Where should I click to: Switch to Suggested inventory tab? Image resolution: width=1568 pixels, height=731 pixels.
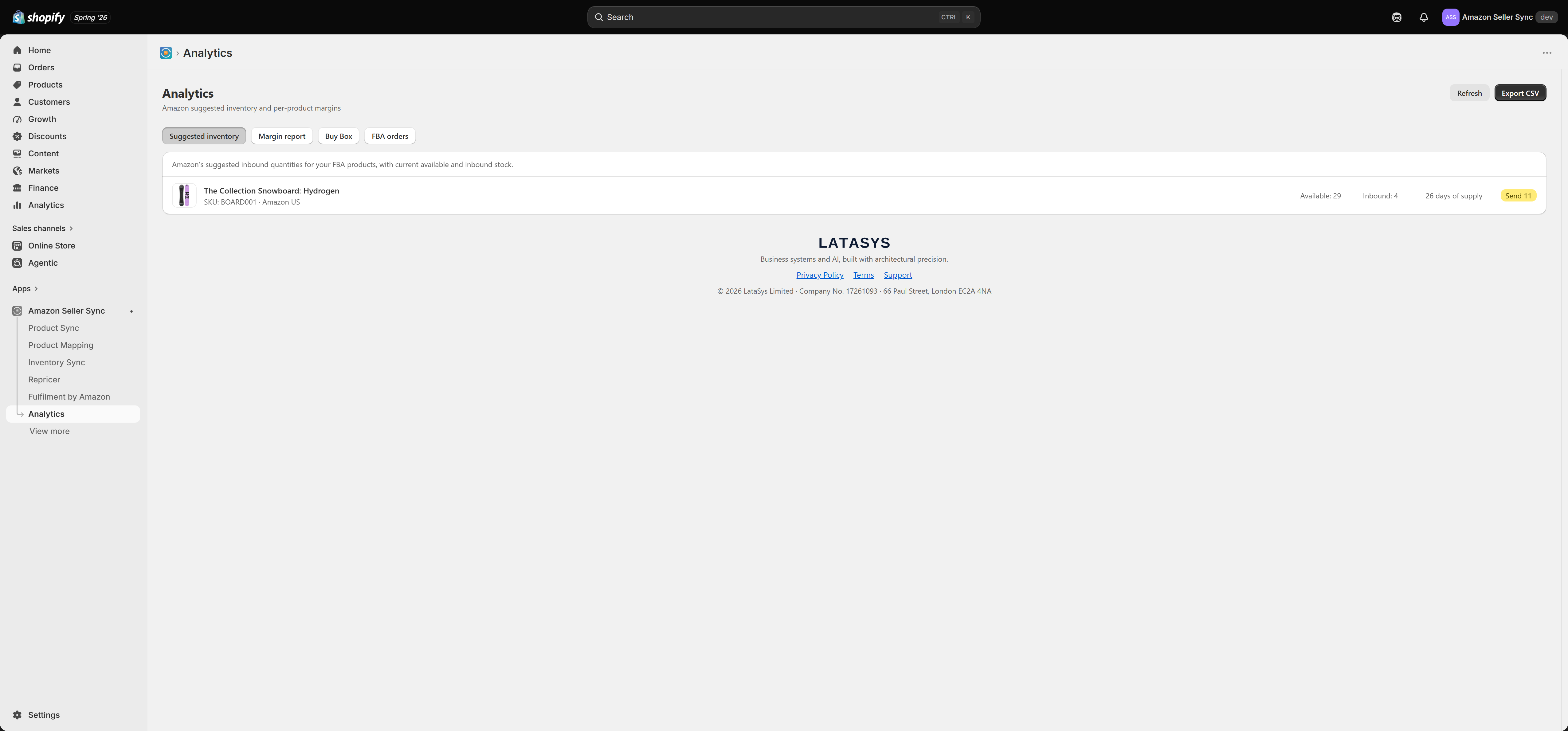[204, 136]
